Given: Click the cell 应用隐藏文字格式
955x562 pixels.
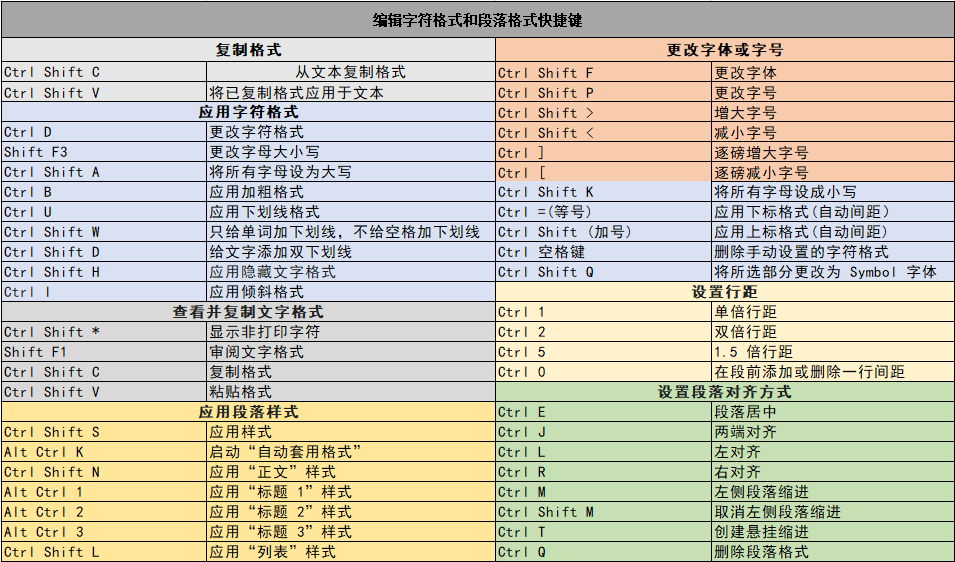Looking at the screenshot, I should tap(351, 272).
